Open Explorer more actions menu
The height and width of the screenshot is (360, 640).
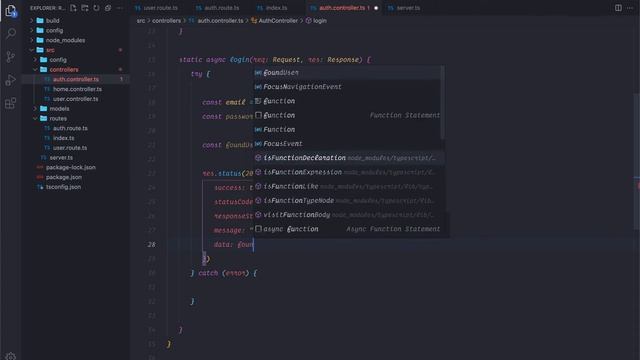[120, 8]
